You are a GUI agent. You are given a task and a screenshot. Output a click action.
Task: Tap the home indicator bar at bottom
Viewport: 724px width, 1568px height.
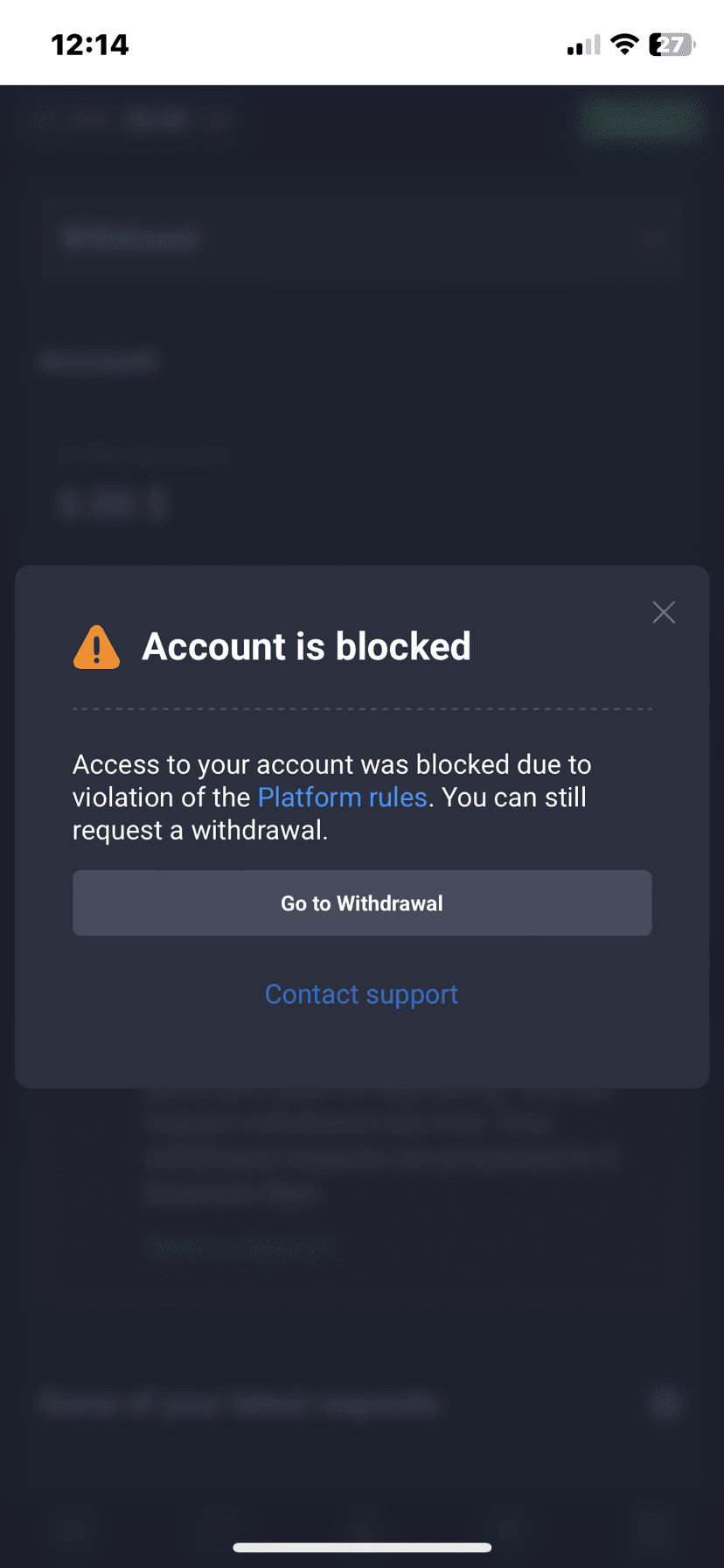point(362,1547)
